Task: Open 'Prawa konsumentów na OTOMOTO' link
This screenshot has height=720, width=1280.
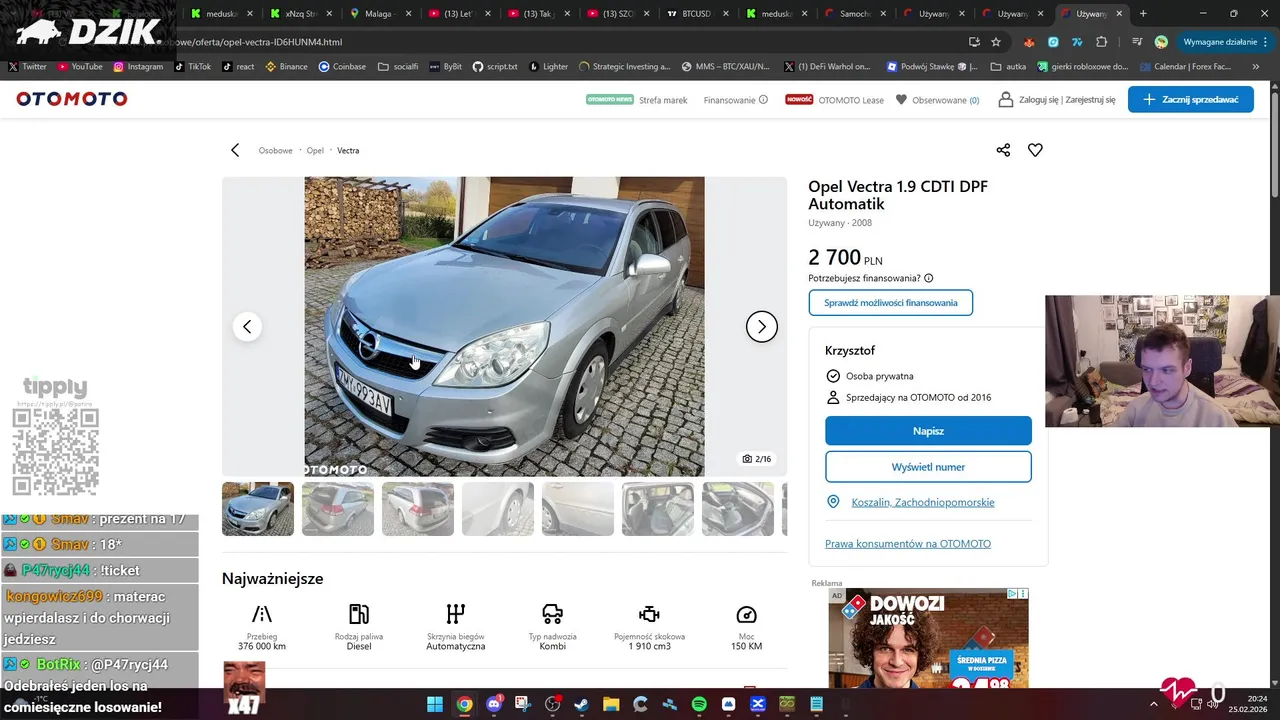Action: [x=908, y=544]
